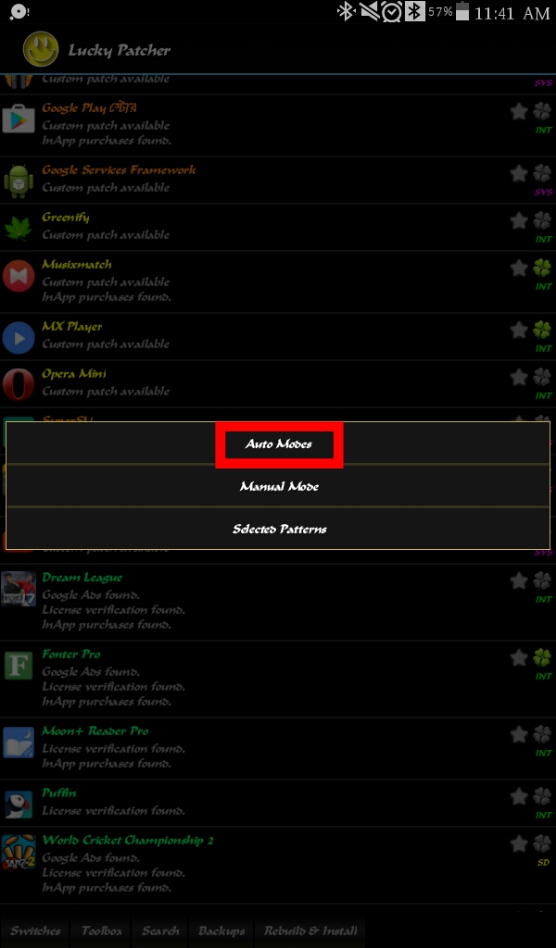Tap the Opera Mini red O icon
This screenshot has height=948, width=556.
tap(18, 385)
